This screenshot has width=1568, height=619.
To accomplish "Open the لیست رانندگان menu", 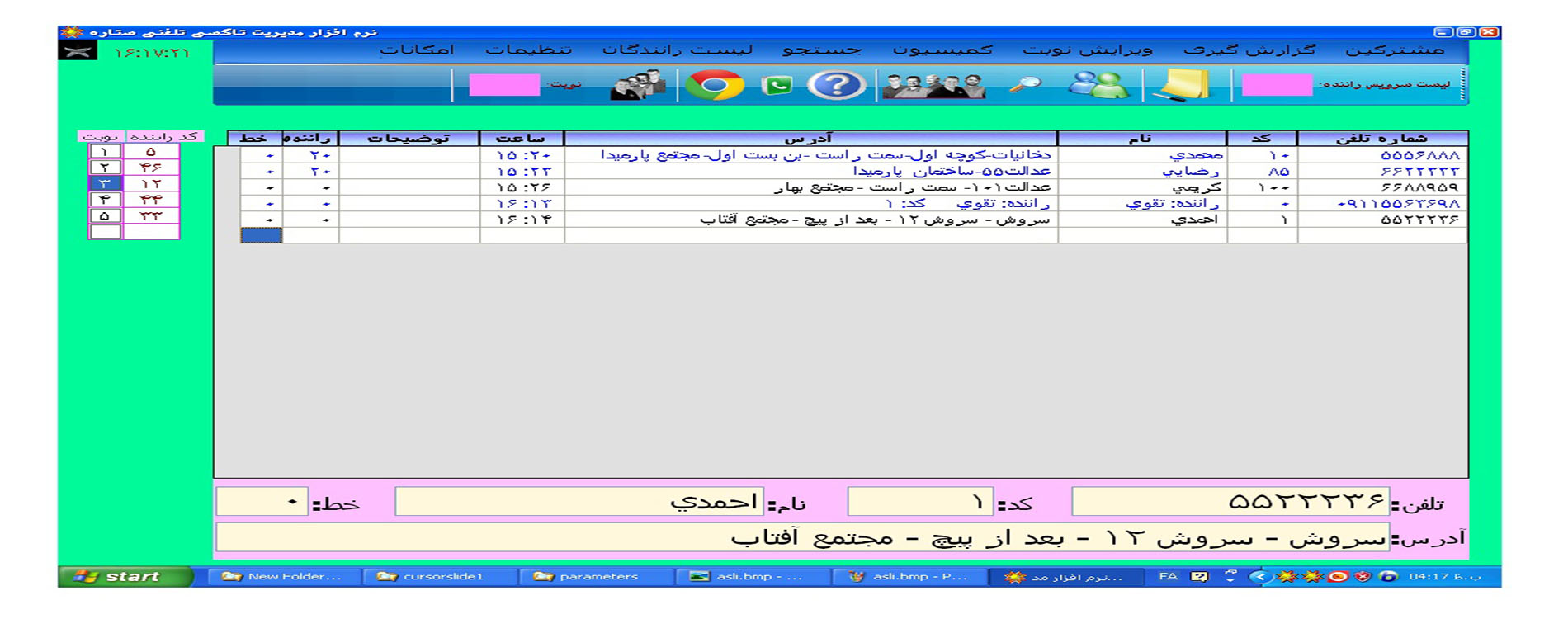I will coord(677,50).
